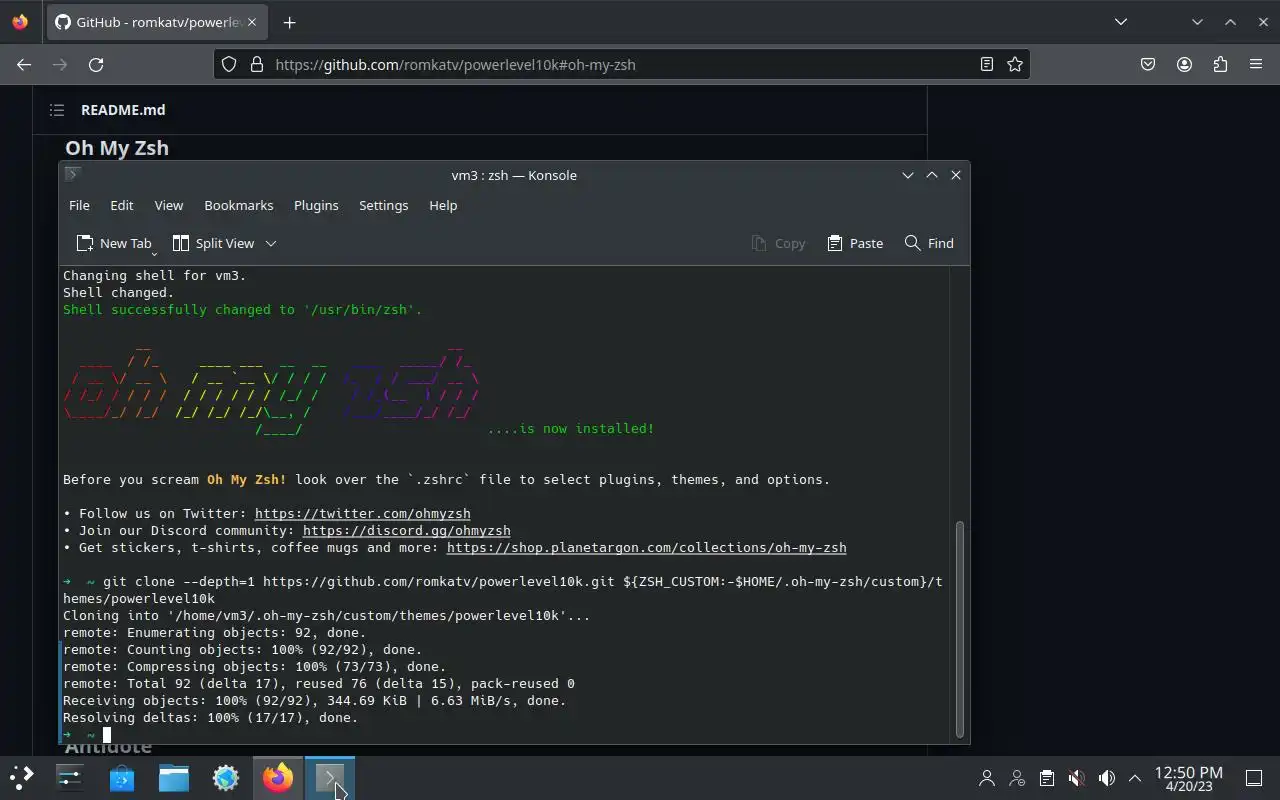Expand hidden system tray icons arrow
Screen dimensions: 1280x800
1135,778
